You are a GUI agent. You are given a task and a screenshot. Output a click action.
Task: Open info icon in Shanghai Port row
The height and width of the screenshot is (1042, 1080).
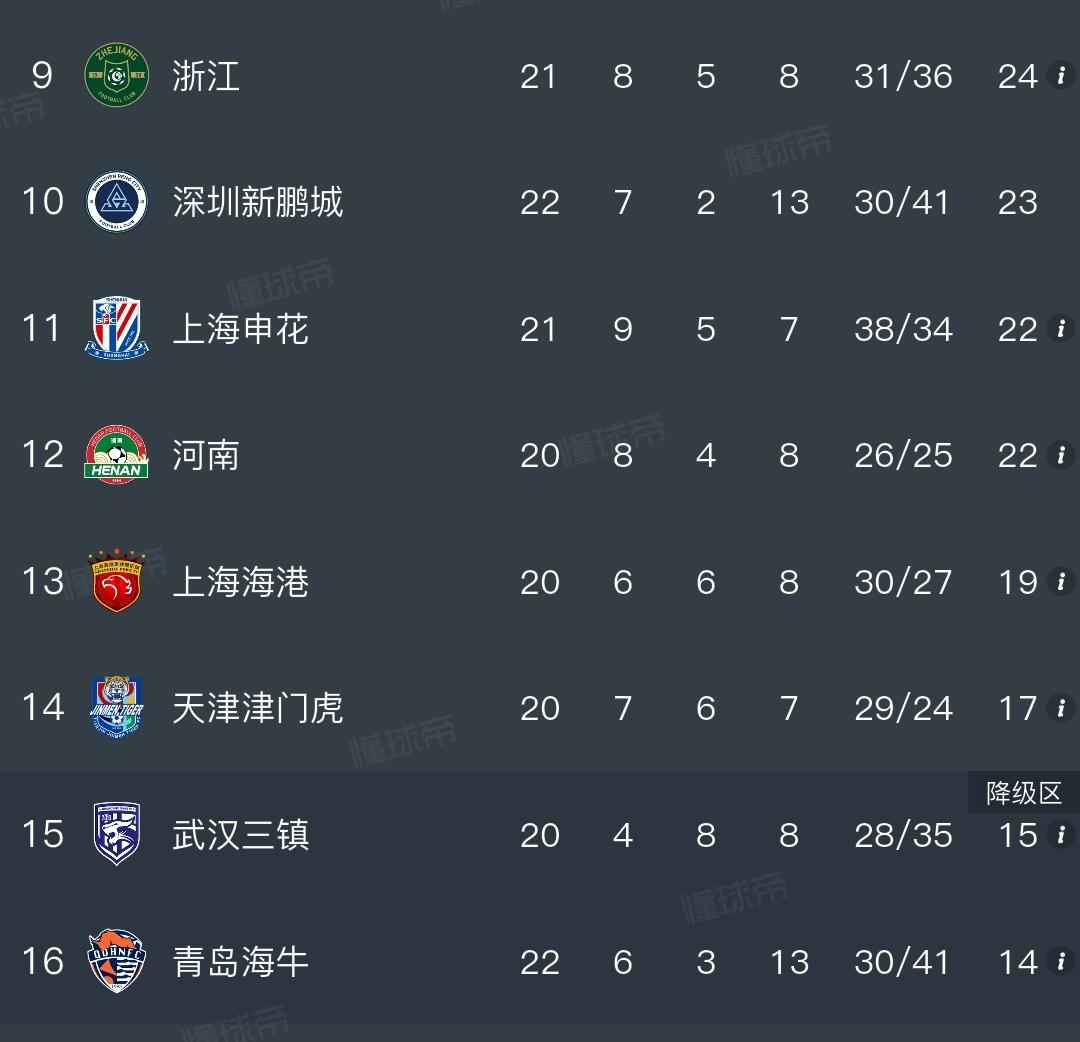pyautogui.click(x=1061, y=581)
